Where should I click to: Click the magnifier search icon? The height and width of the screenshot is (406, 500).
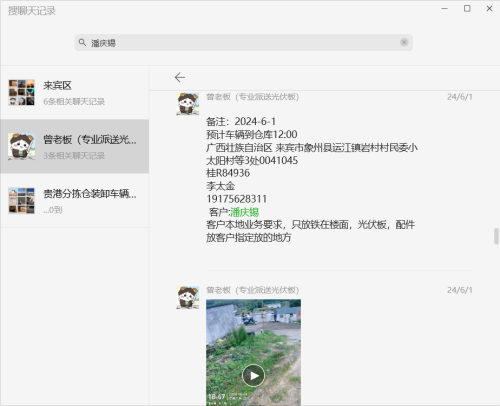coord(82,42)
